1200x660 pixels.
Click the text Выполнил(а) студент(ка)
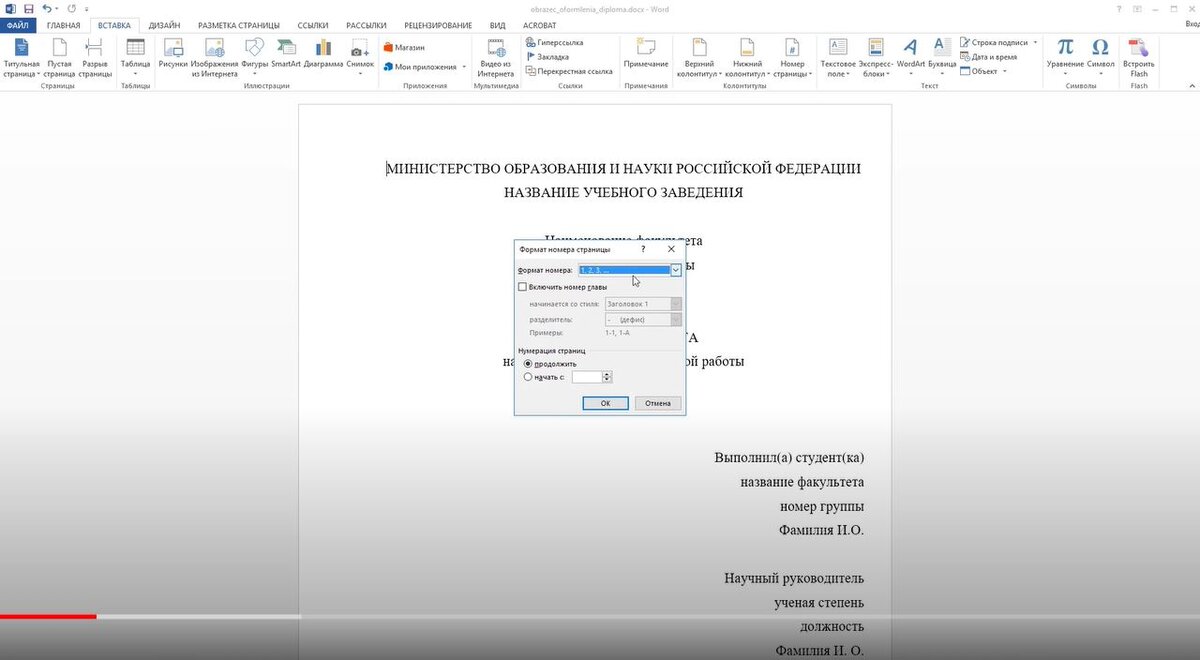coord(789,458)
